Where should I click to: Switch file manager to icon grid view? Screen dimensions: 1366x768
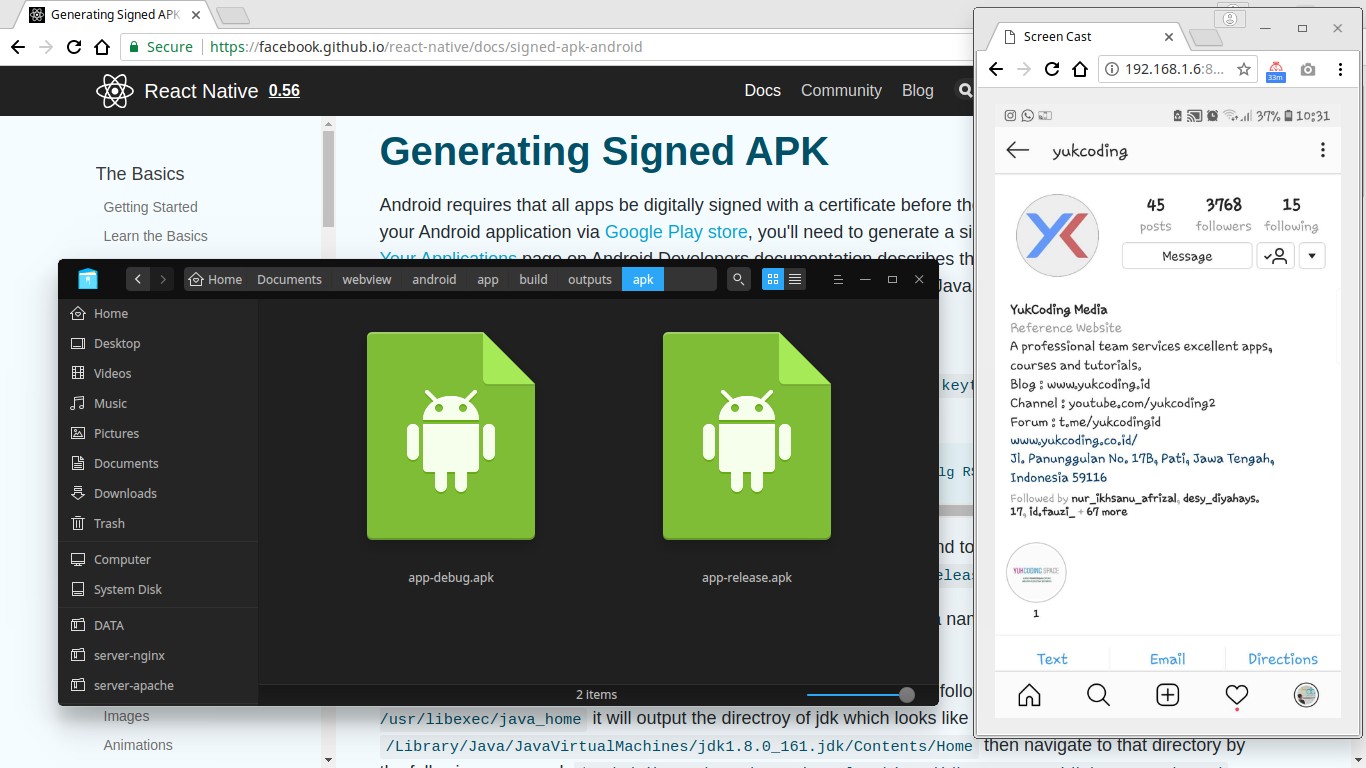pos(773,279)
